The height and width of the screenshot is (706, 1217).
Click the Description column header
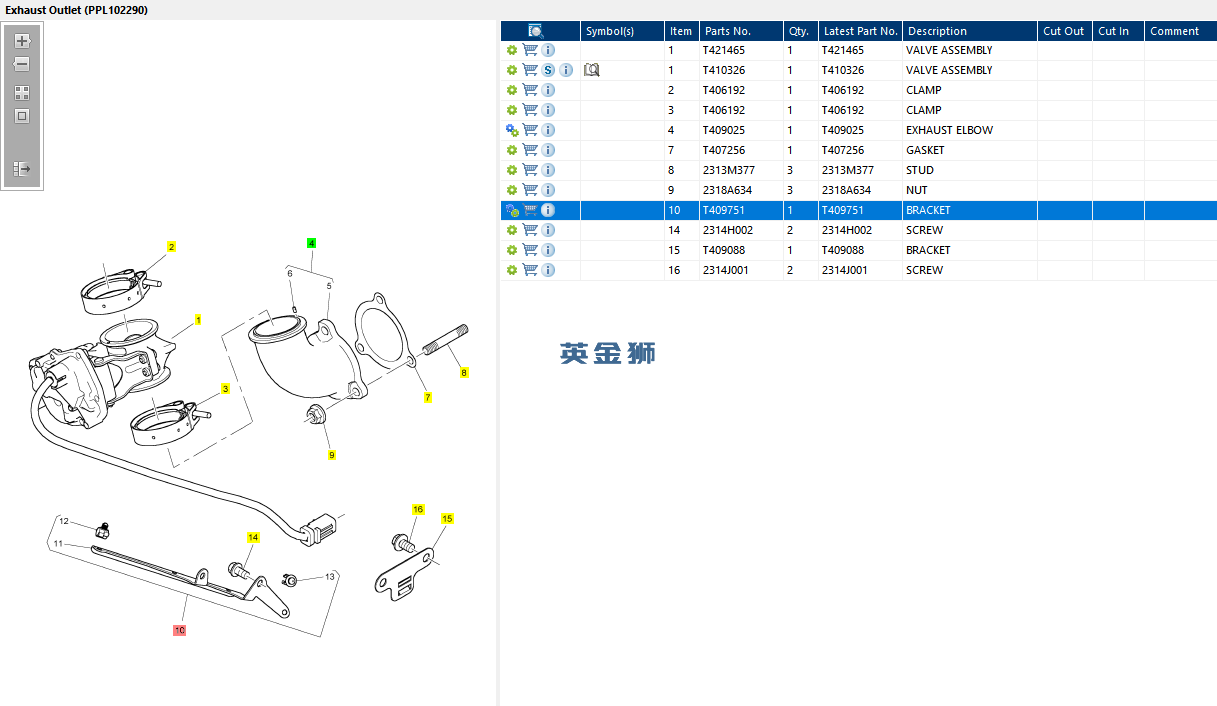937,31
